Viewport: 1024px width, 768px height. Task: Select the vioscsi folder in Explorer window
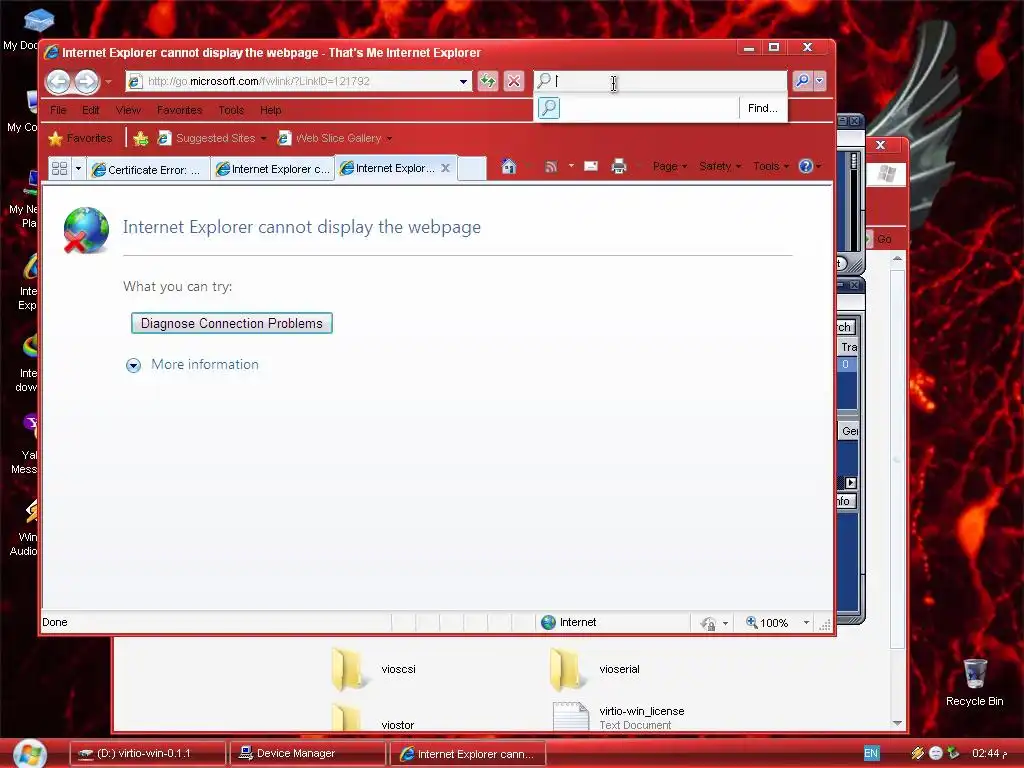point(374,669)
